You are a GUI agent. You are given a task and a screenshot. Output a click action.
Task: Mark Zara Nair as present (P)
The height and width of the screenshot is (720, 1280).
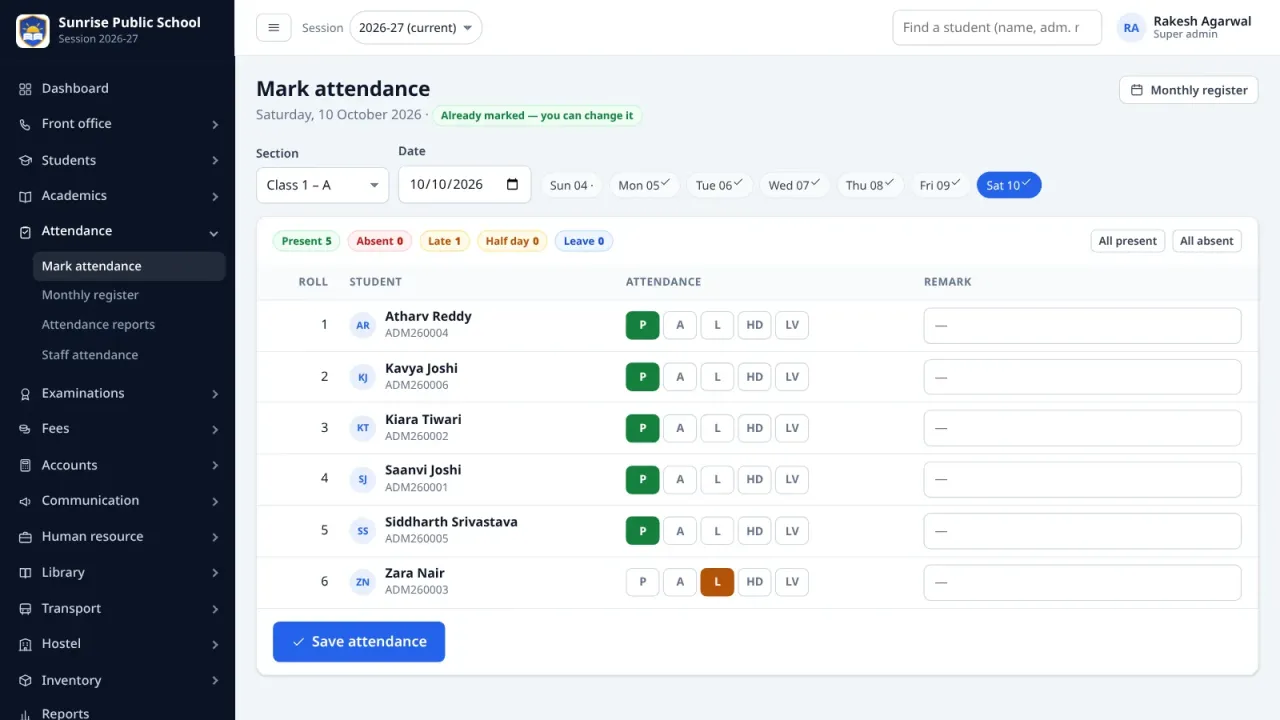coord(643,582)
